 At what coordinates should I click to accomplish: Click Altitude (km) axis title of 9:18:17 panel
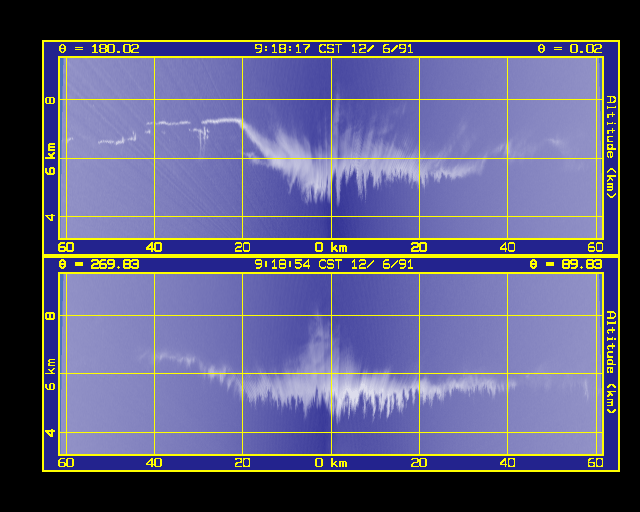coord(610,147)
